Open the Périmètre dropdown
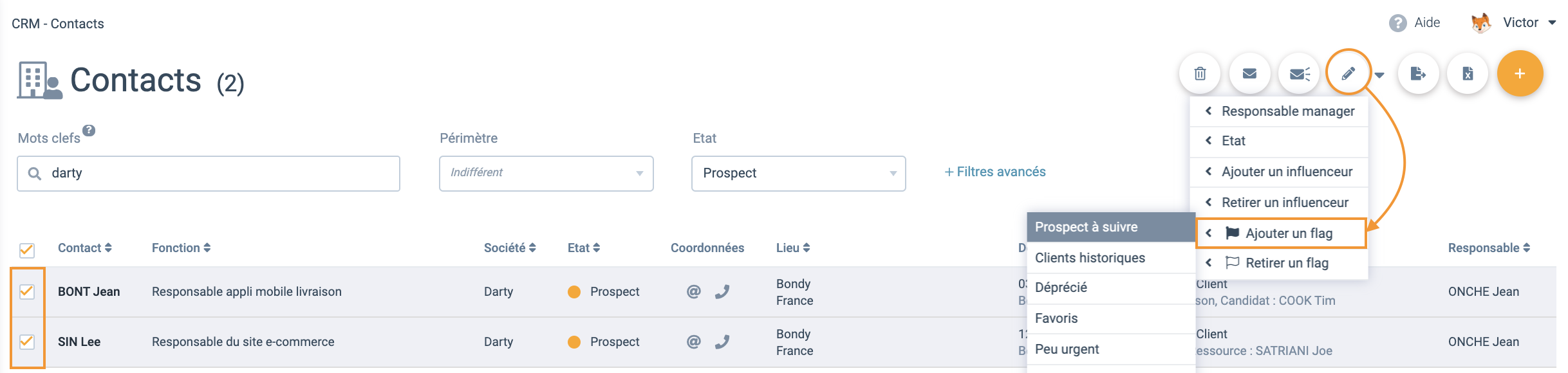Viewport: 1568px width, 373px height. click(546, 173)
